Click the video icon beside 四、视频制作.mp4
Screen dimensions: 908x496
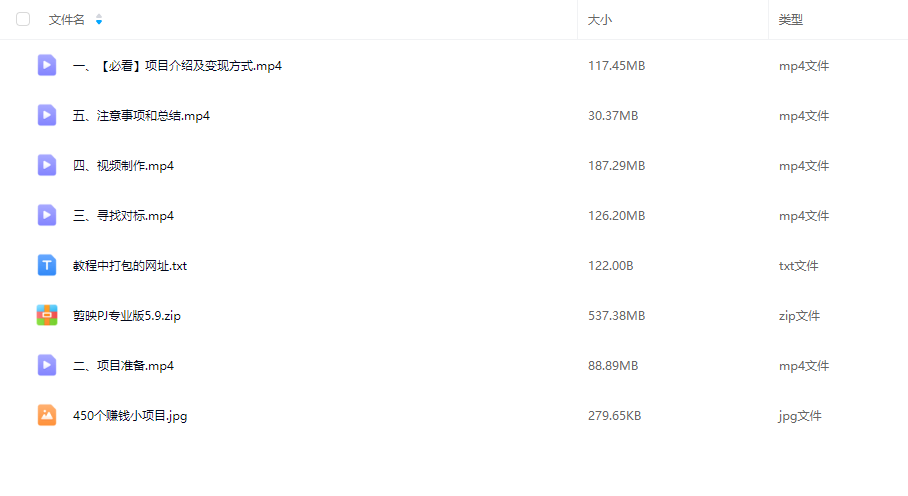pos(47,166)
